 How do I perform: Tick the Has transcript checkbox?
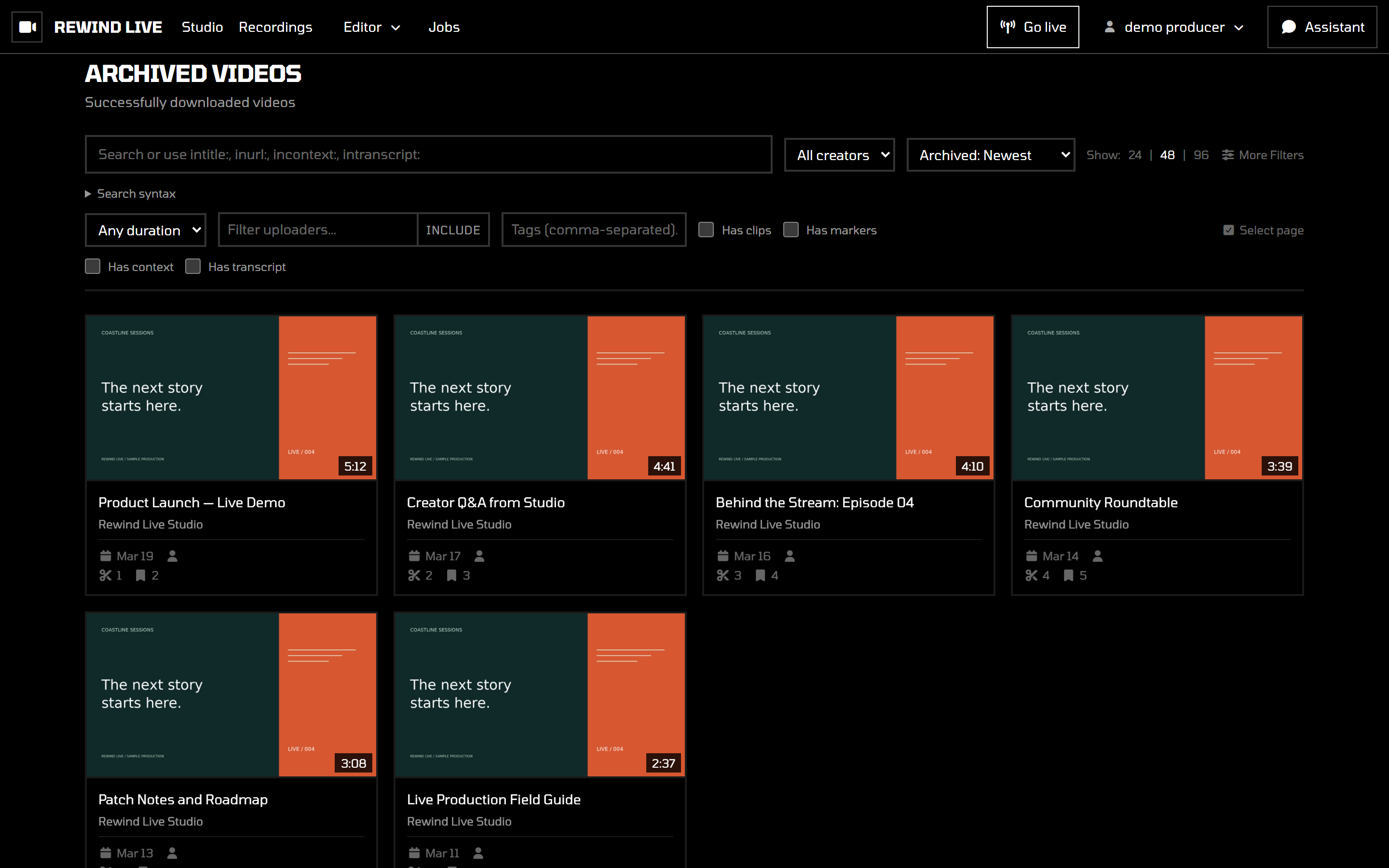193,266
